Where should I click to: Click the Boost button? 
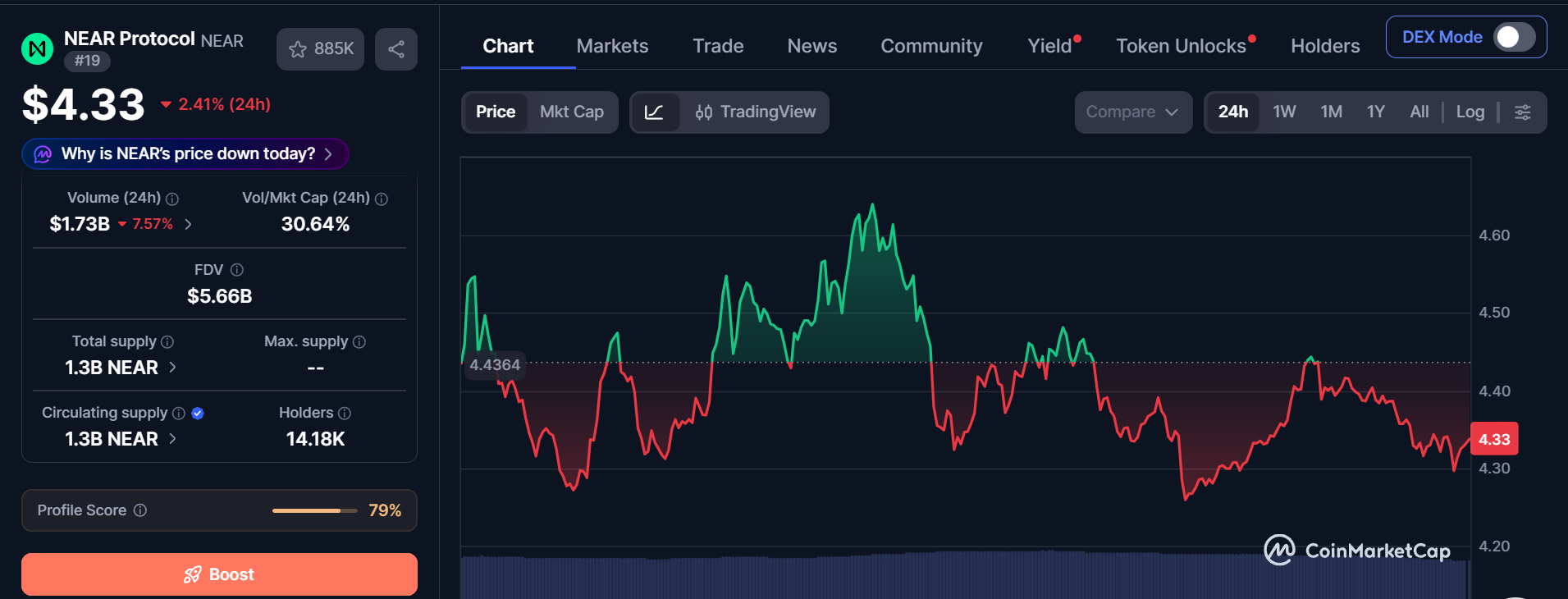(x=219, y=574)
